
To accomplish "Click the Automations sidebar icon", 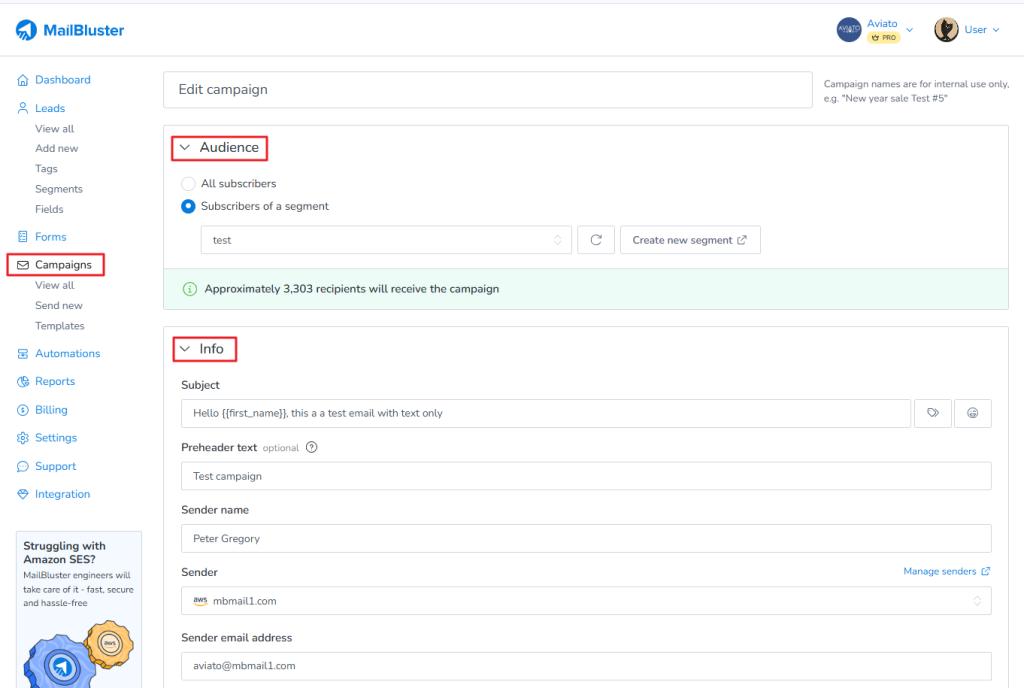I will point(23,353).
